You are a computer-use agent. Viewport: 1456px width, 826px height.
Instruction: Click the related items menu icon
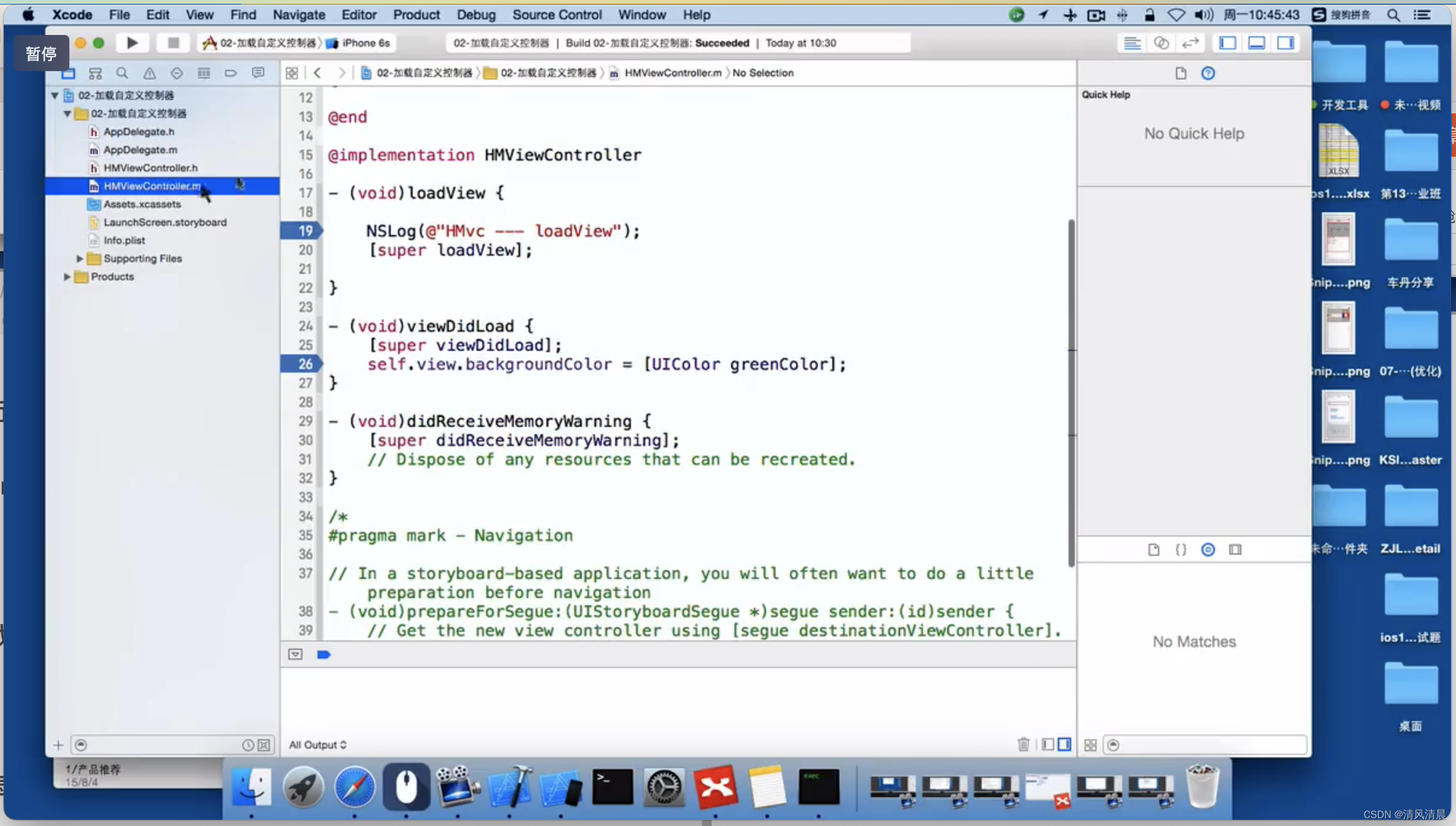pos(293,72)
